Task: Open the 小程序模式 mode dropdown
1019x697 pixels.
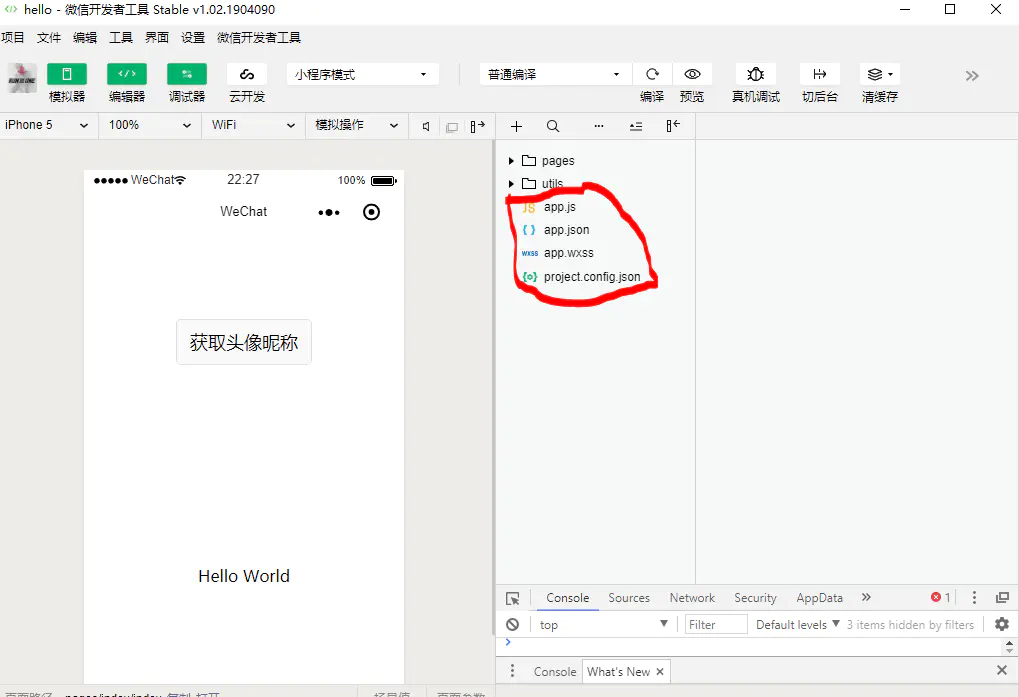Action: pyautogui.click(x=363, y=74)
